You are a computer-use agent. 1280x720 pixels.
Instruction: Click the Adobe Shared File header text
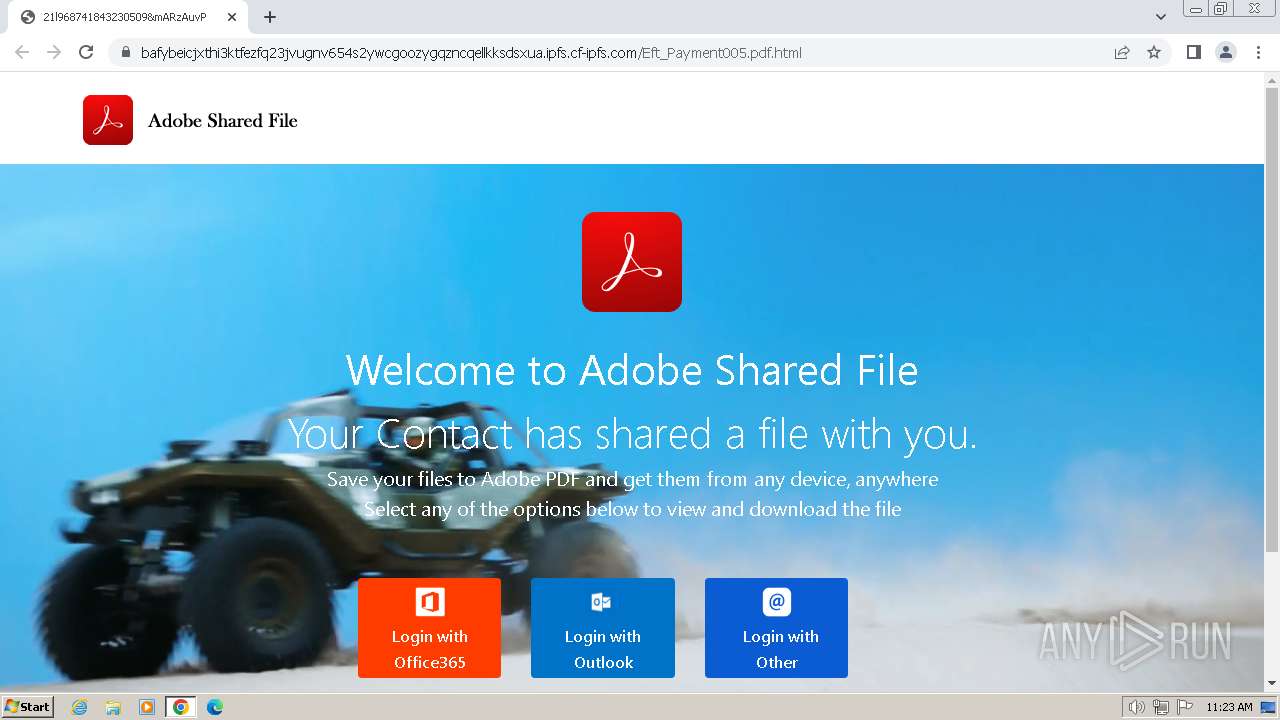(223, 121)
